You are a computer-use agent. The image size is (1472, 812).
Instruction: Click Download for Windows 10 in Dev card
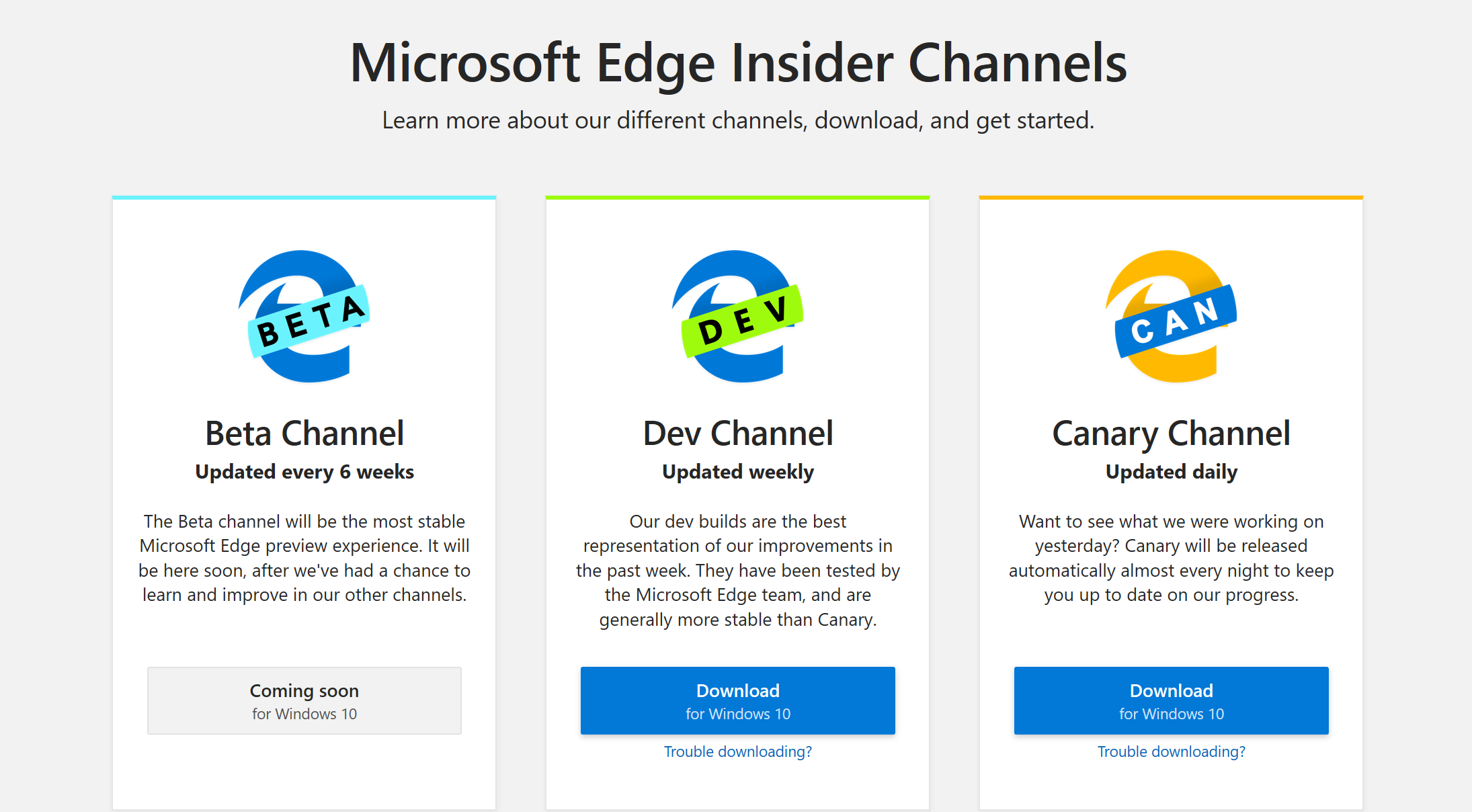pyautogui.click(x=737, y=700)
